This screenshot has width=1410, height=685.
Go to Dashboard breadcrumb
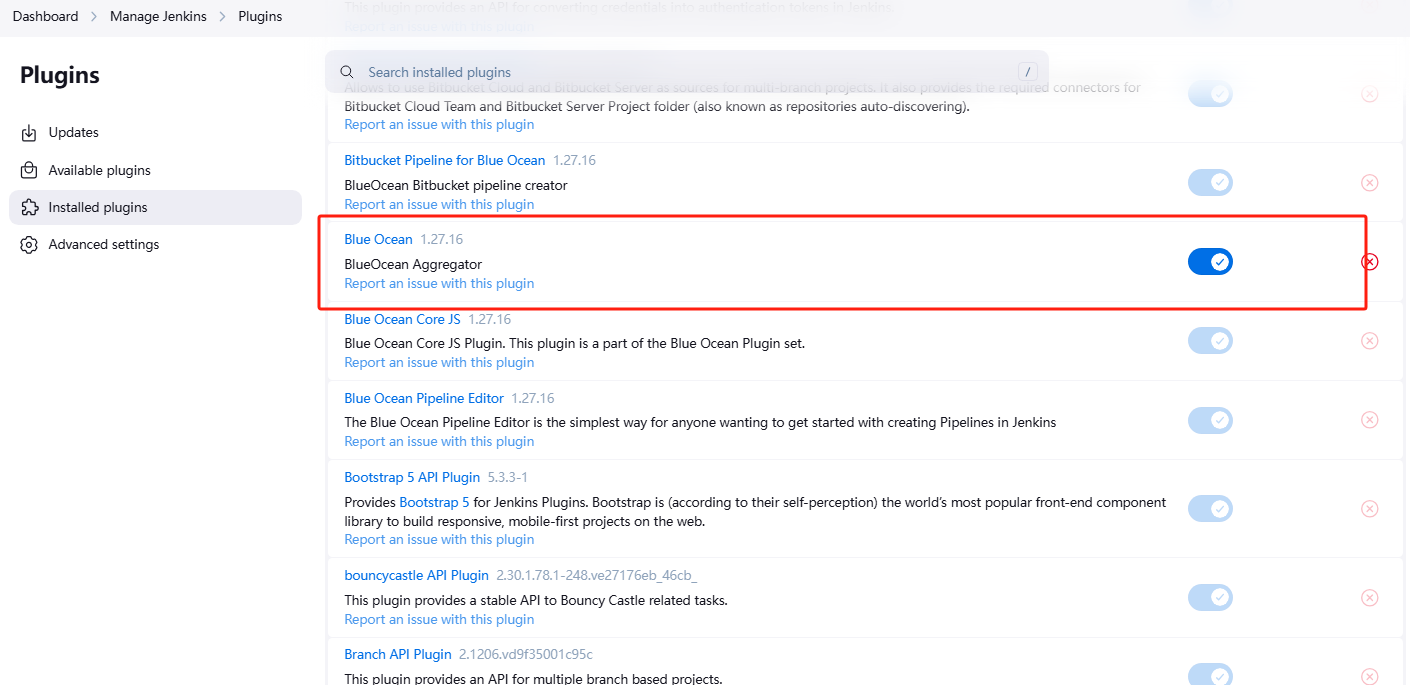pos(45,16)
